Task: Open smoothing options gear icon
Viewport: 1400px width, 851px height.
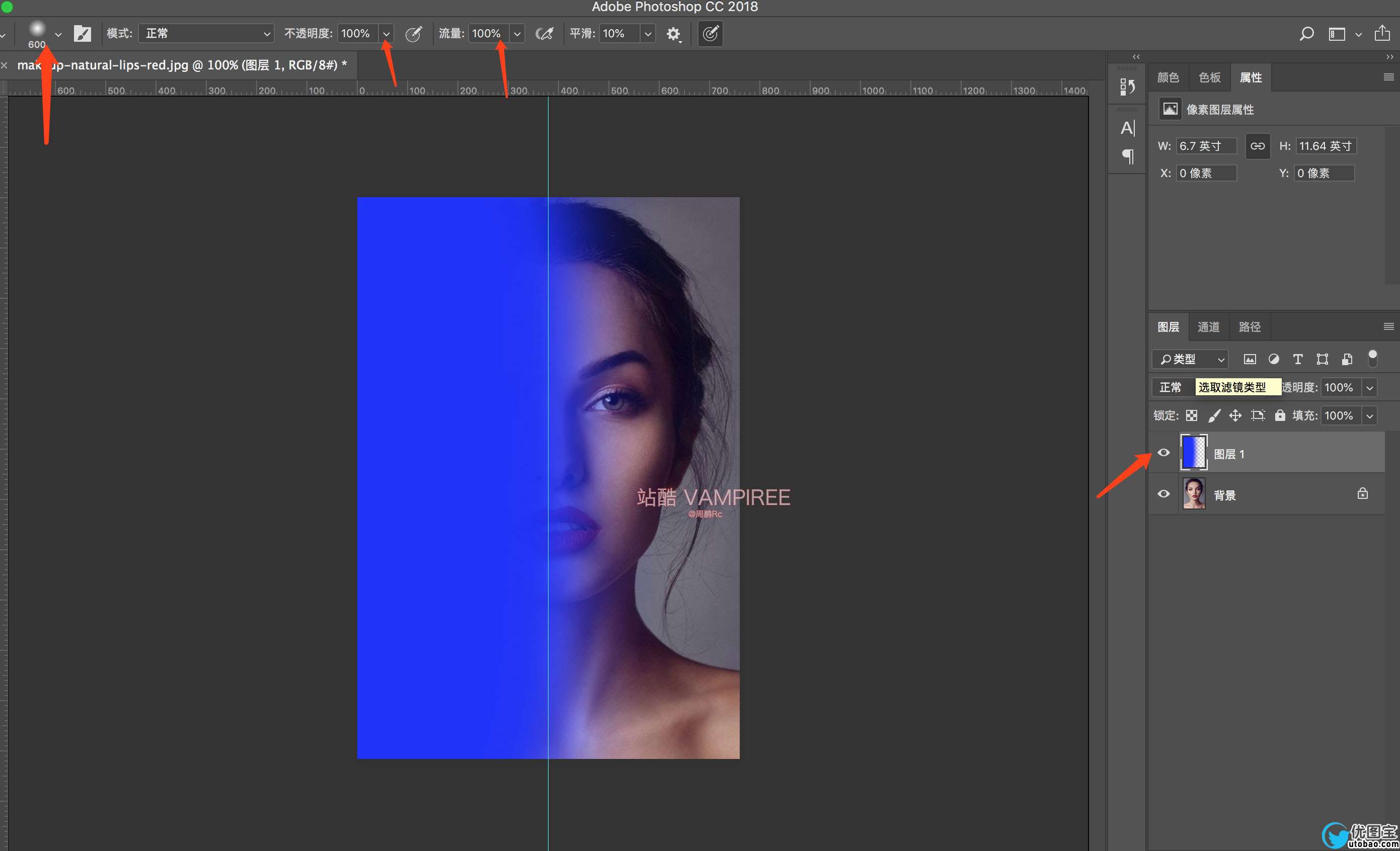Action: 673,34
